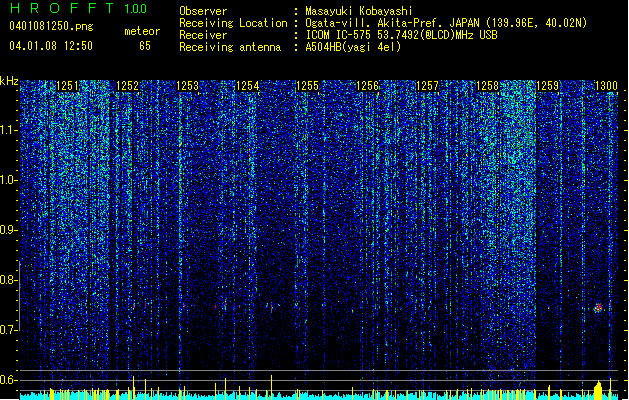Click the 1254 time marker
The height and width of the screenshot is (400, 629).
click(x=248, y=86)
